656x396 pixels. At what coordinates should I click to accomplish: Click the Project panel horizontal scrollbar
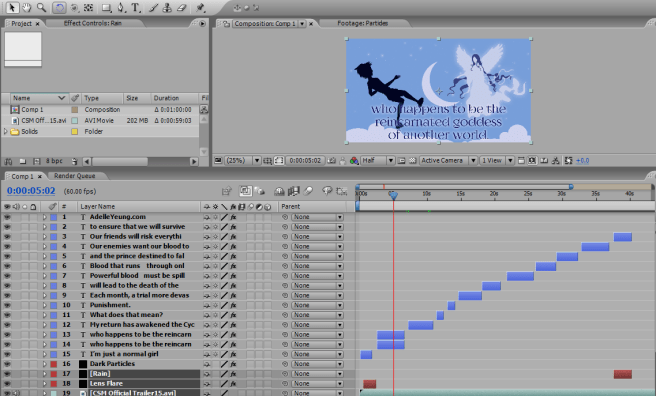(120, 161)
